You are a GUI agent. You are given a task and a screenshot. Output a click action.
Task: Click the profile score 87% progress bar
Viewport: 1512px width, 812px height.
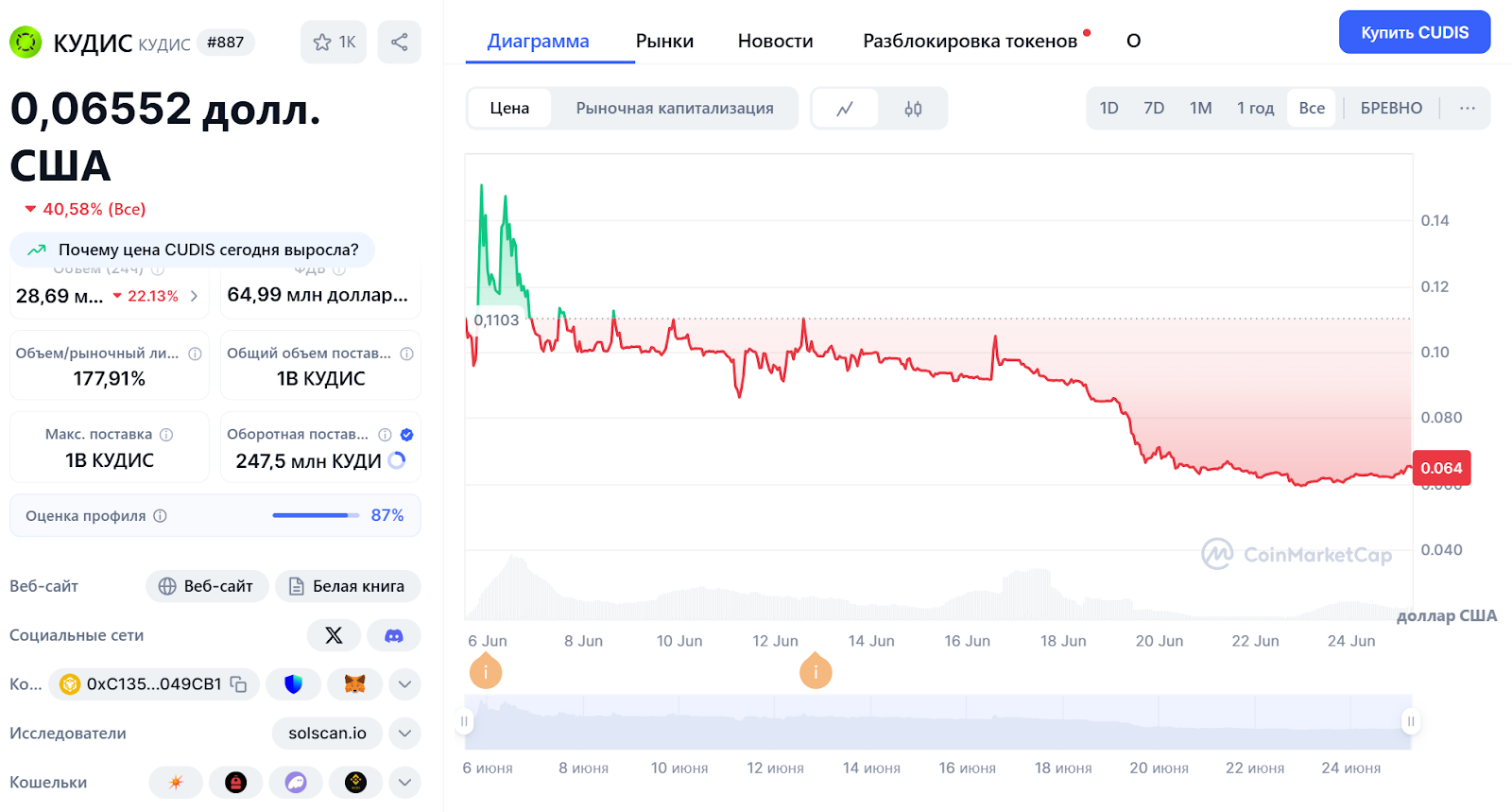point(316,515)
